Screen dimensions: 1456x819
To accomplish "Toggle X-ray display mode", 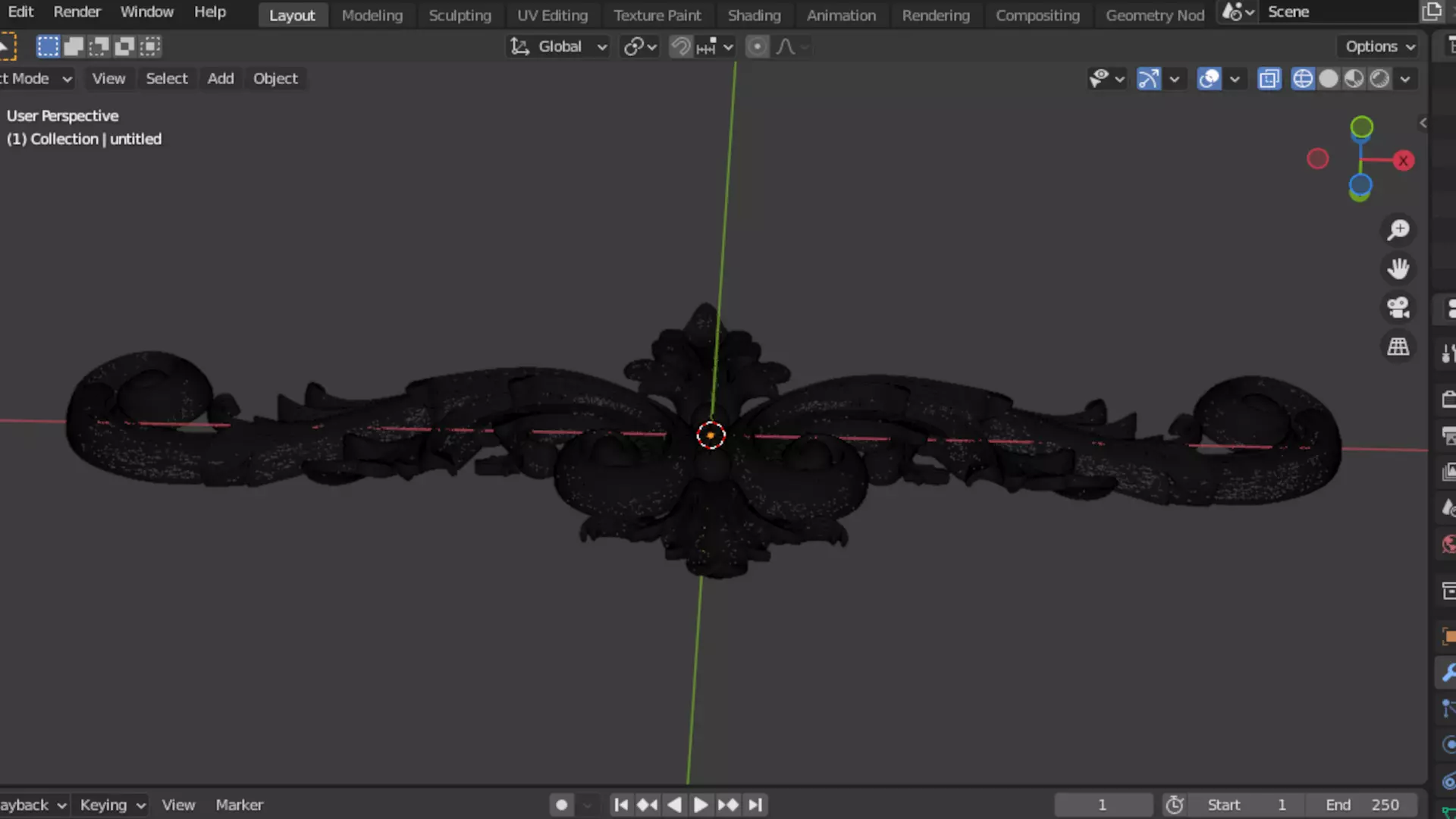I will coord(1269,79).
